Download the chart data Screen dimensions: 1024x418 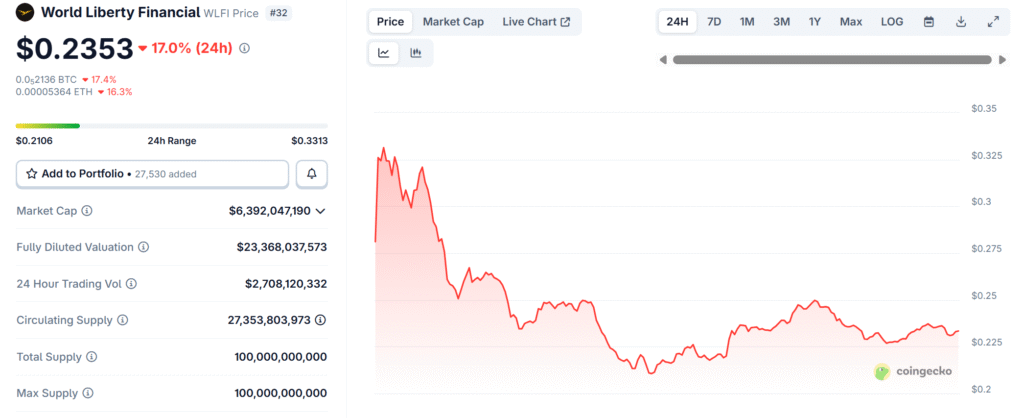[x=961, y=22]
